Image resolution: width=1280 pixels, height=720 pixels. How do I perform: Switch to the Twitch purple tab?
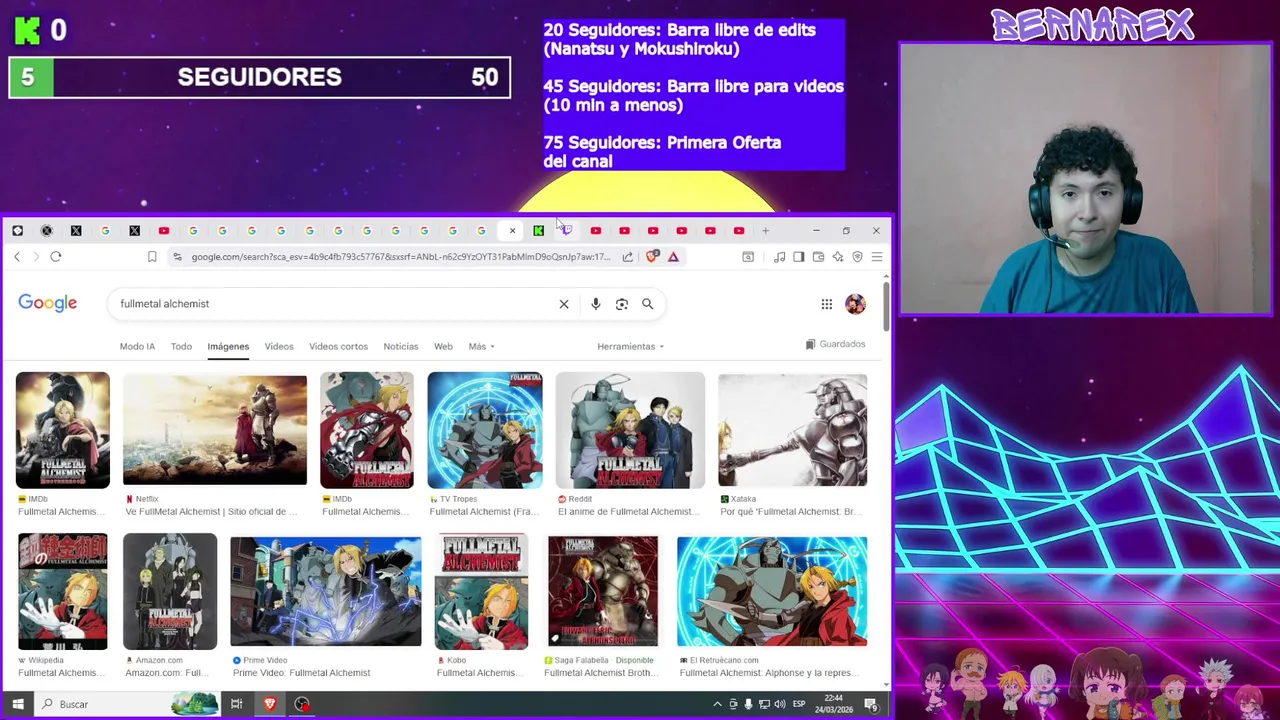tap(566, 231)
